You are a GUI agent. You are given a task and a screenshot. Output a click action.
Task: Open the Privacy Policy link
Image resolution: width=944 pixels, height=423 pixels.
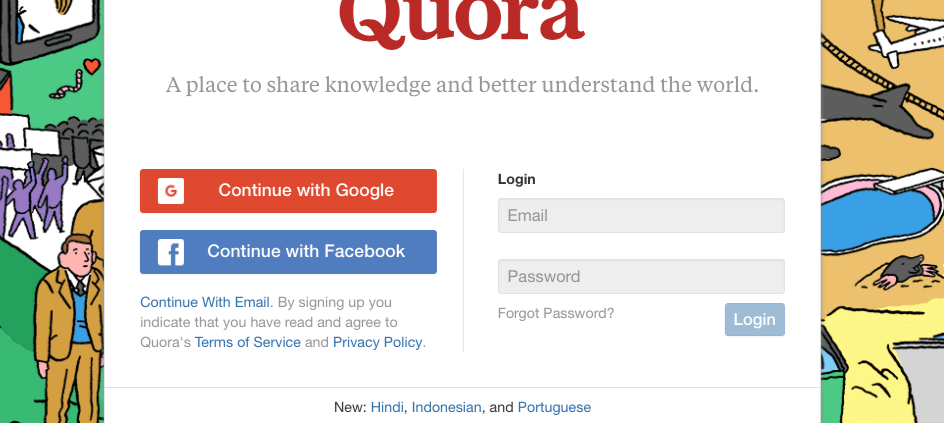[377, 342]
